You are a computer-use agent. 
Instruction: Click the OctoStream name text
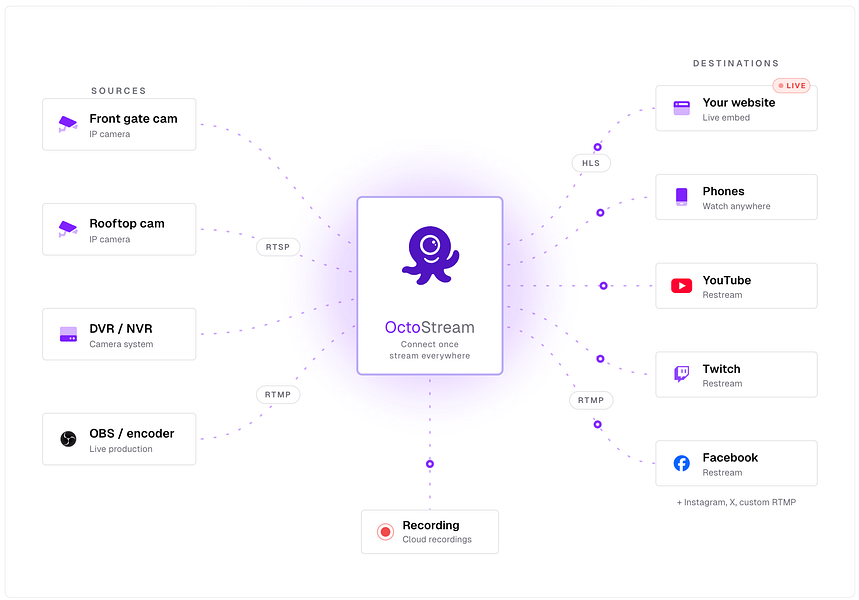coord(430,327)
